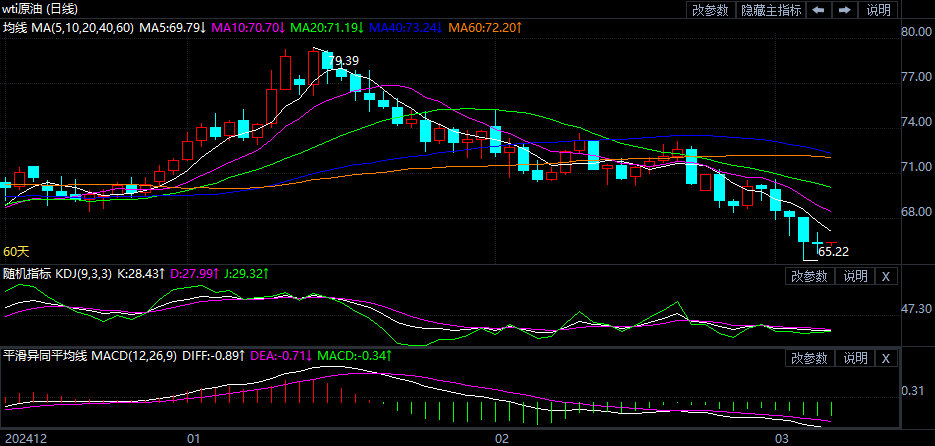Click the 80.00 price axis label
The width and height of the screenshot is (935, 446).
tap(917, 32)
